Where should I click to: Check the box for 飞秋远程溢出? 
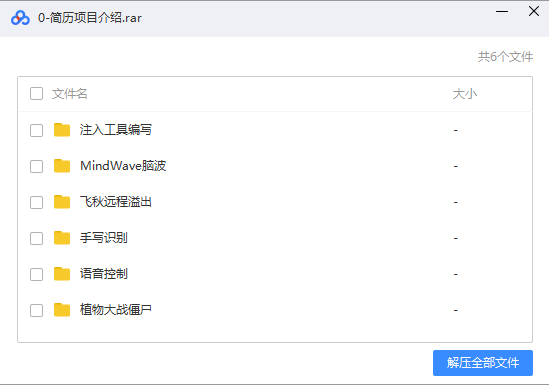pos(36,203)
